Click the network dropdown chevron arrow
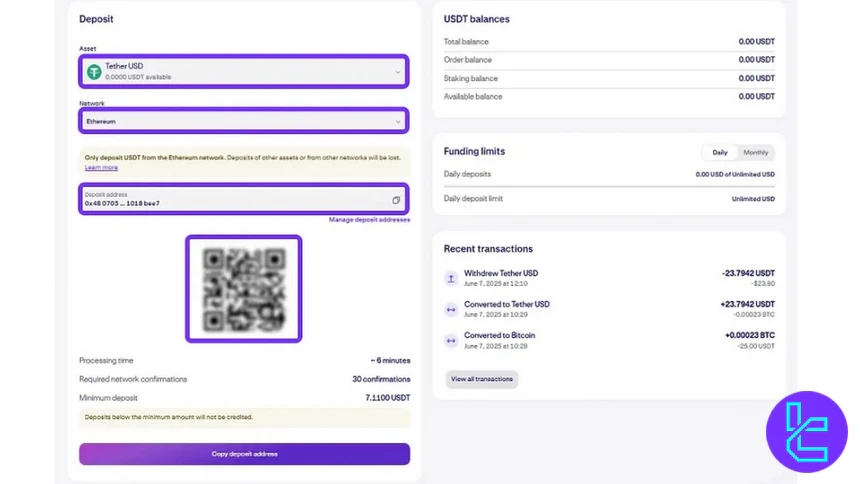 [x=398, y=121]
